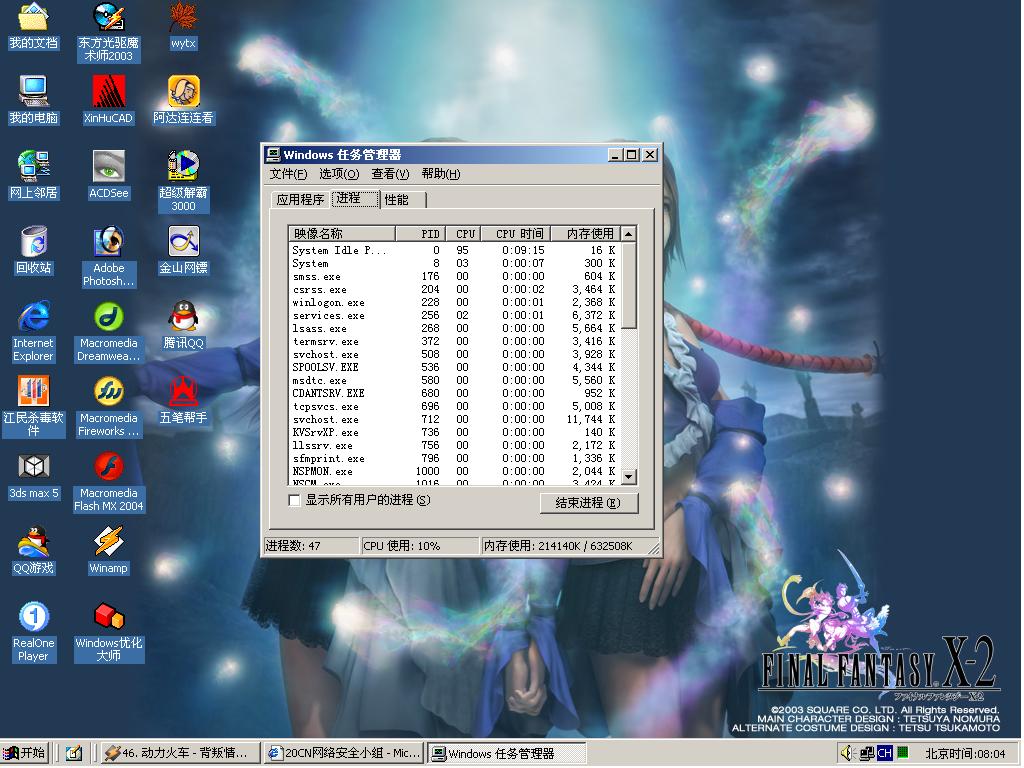Image resolution: width=1024 pixels, height=768 pixels.
Task: Select the System Idle Process row
Action: click(x=455, y=250)
